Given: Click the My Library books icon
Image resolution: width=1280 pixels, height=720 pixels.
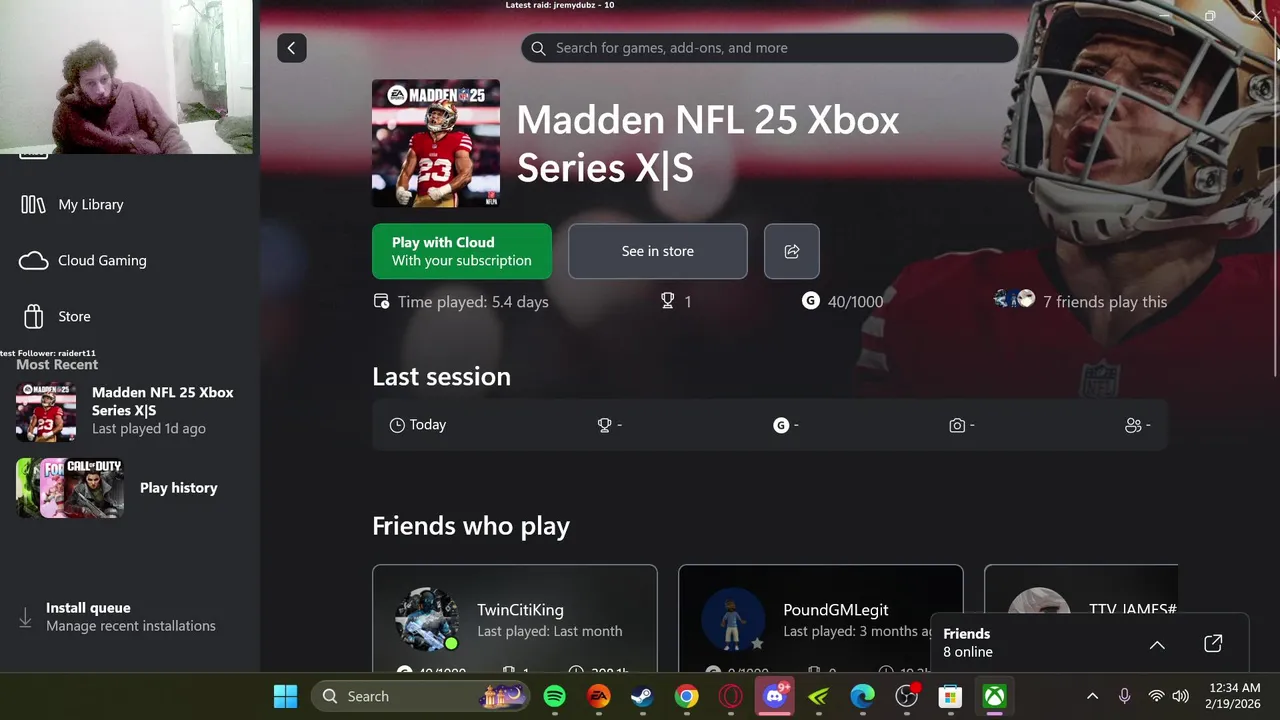Looking at the screenshot, I should (33, 204).
